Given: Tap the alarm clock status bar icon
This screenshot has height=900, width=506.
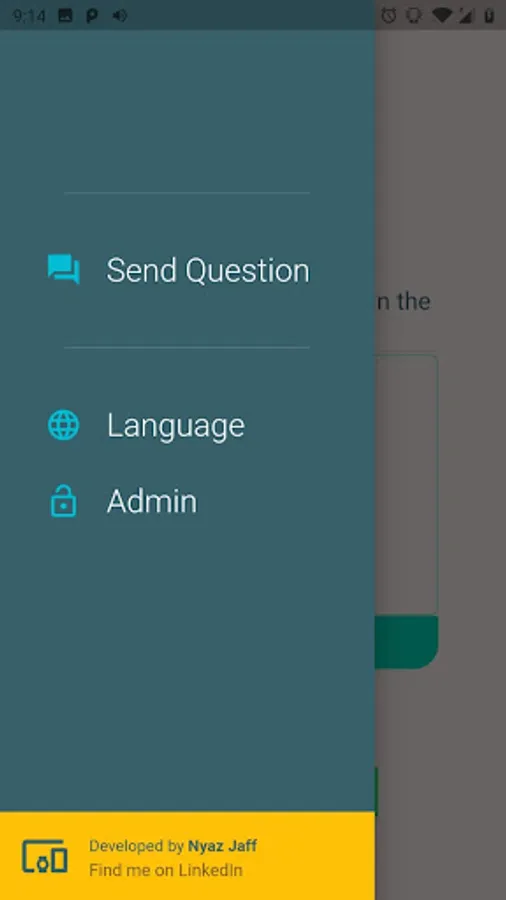Looking at the screenshot, I should tap(389, 15).
